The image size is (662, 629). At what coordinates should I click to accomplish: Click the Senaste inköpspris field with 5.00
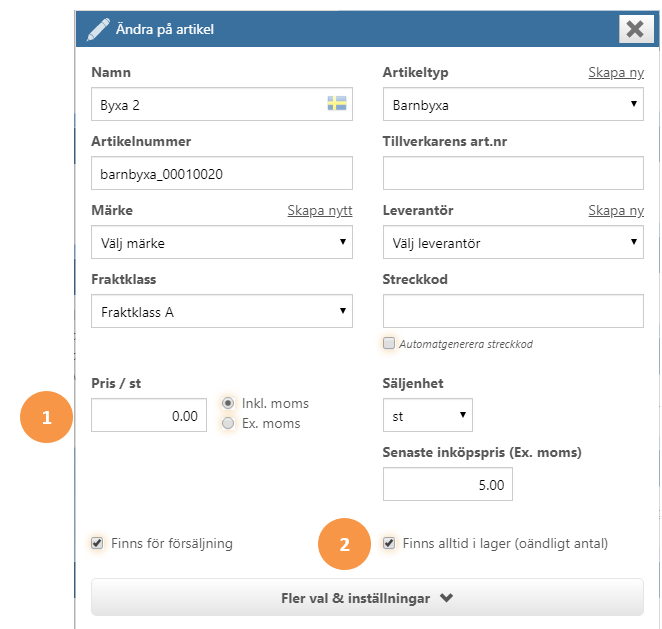[x=448, y=484]
